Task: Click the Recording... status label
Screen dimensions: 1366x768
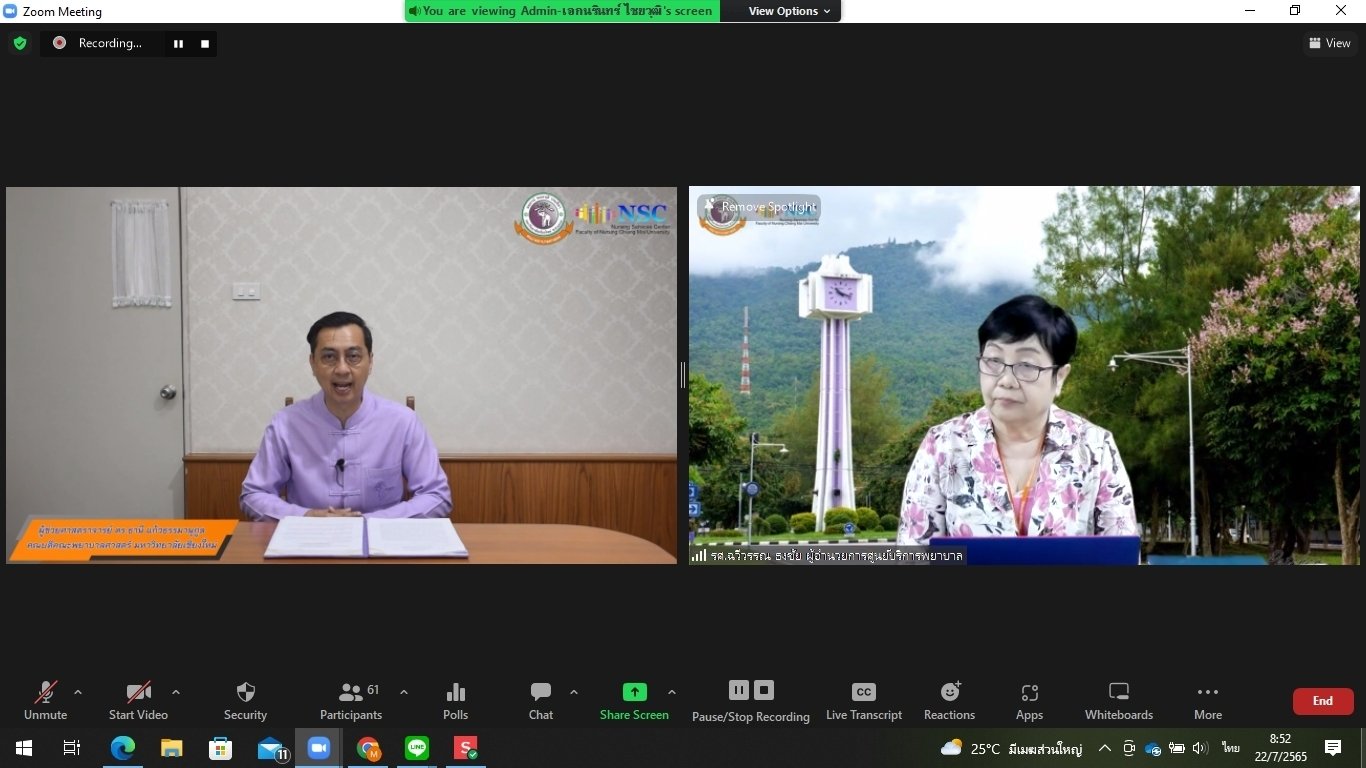Action: 110,43
